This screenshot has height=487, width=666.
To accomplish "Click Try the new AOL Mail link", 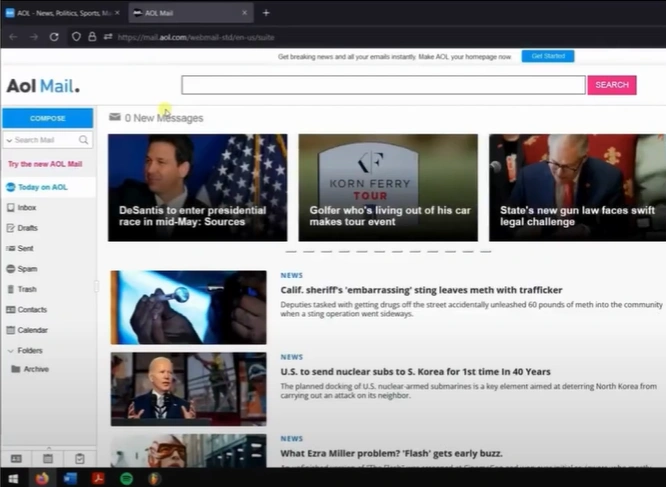I will click(x=45, y=164).
